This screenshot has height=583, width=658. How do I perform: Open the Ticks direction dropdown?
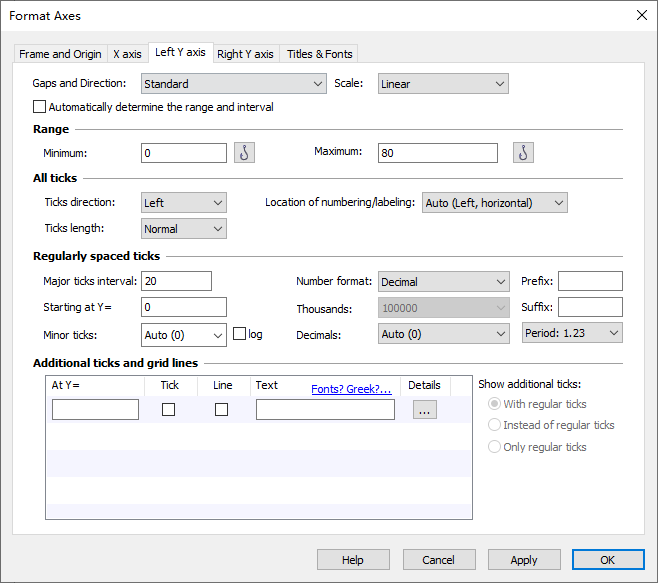pyautogui.click(x=184, y=203)
